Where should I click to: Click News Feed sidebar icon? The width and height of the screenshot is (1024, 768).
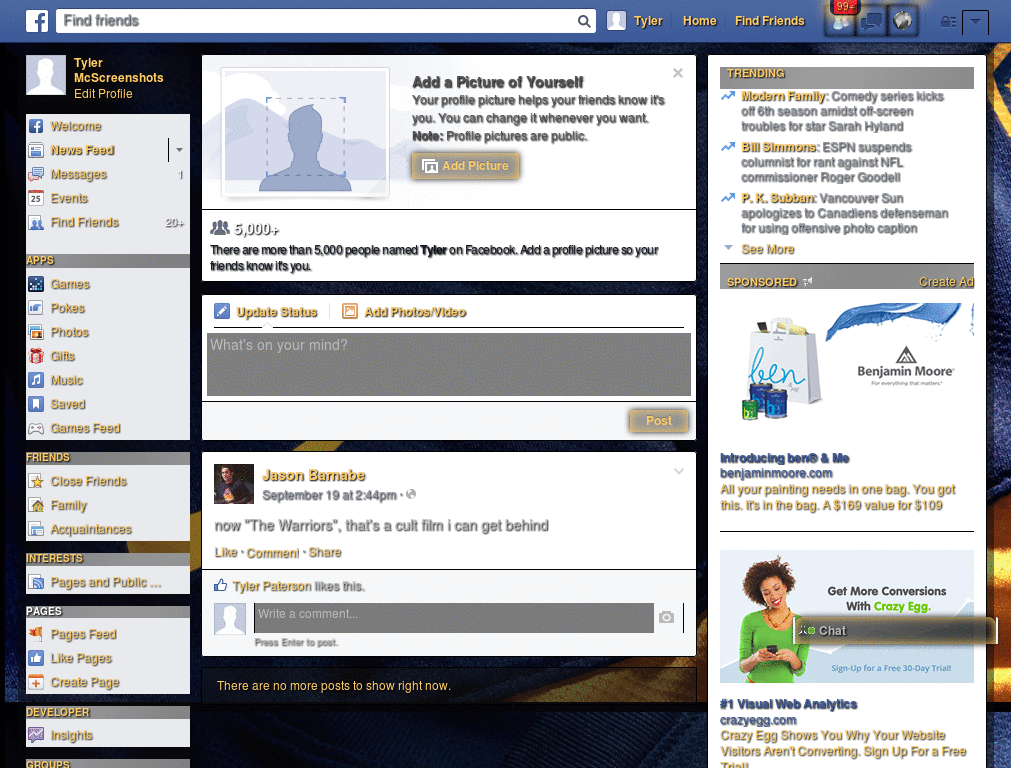36,150
